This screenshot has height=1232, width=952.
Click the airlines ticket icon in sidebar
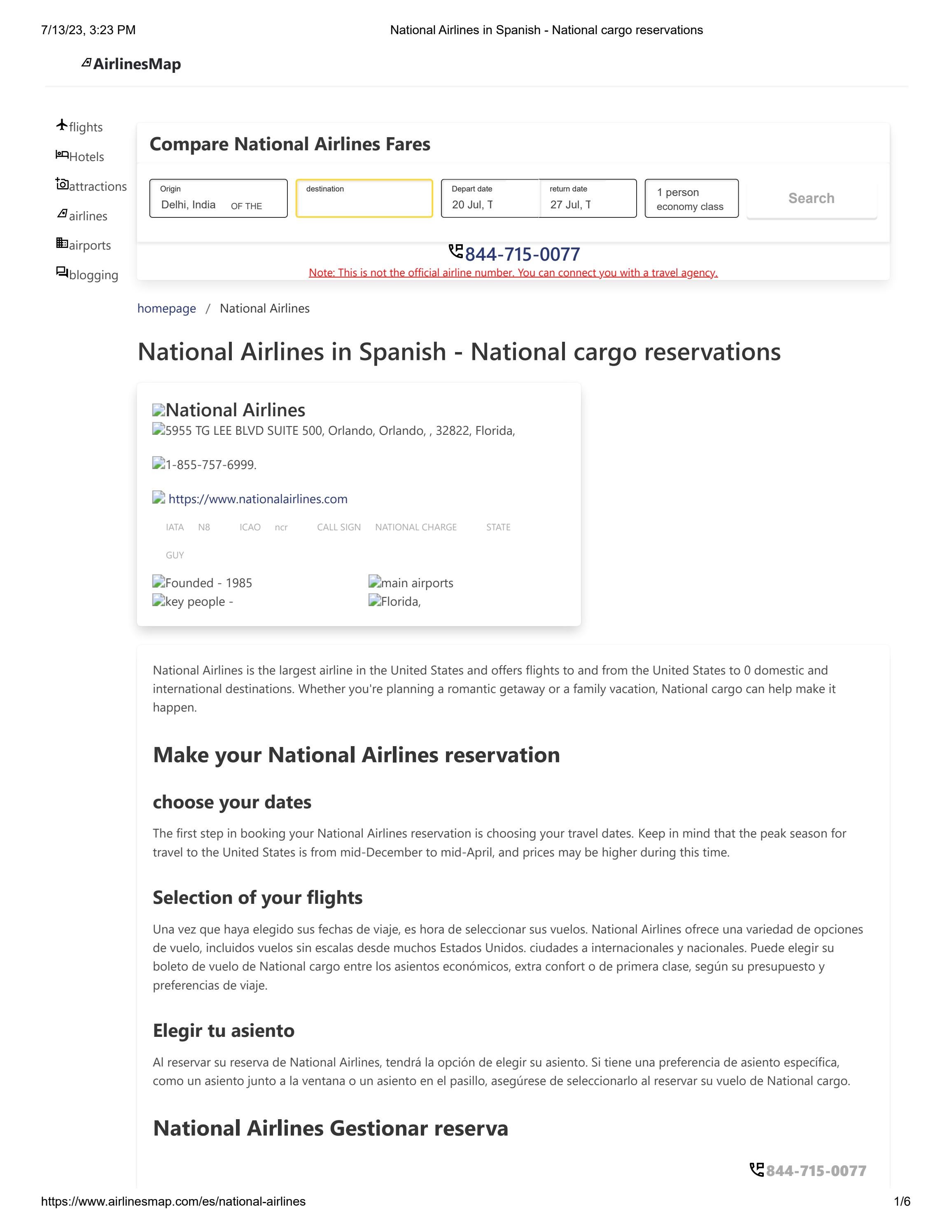pyautogui.click(x=62, y=214)
